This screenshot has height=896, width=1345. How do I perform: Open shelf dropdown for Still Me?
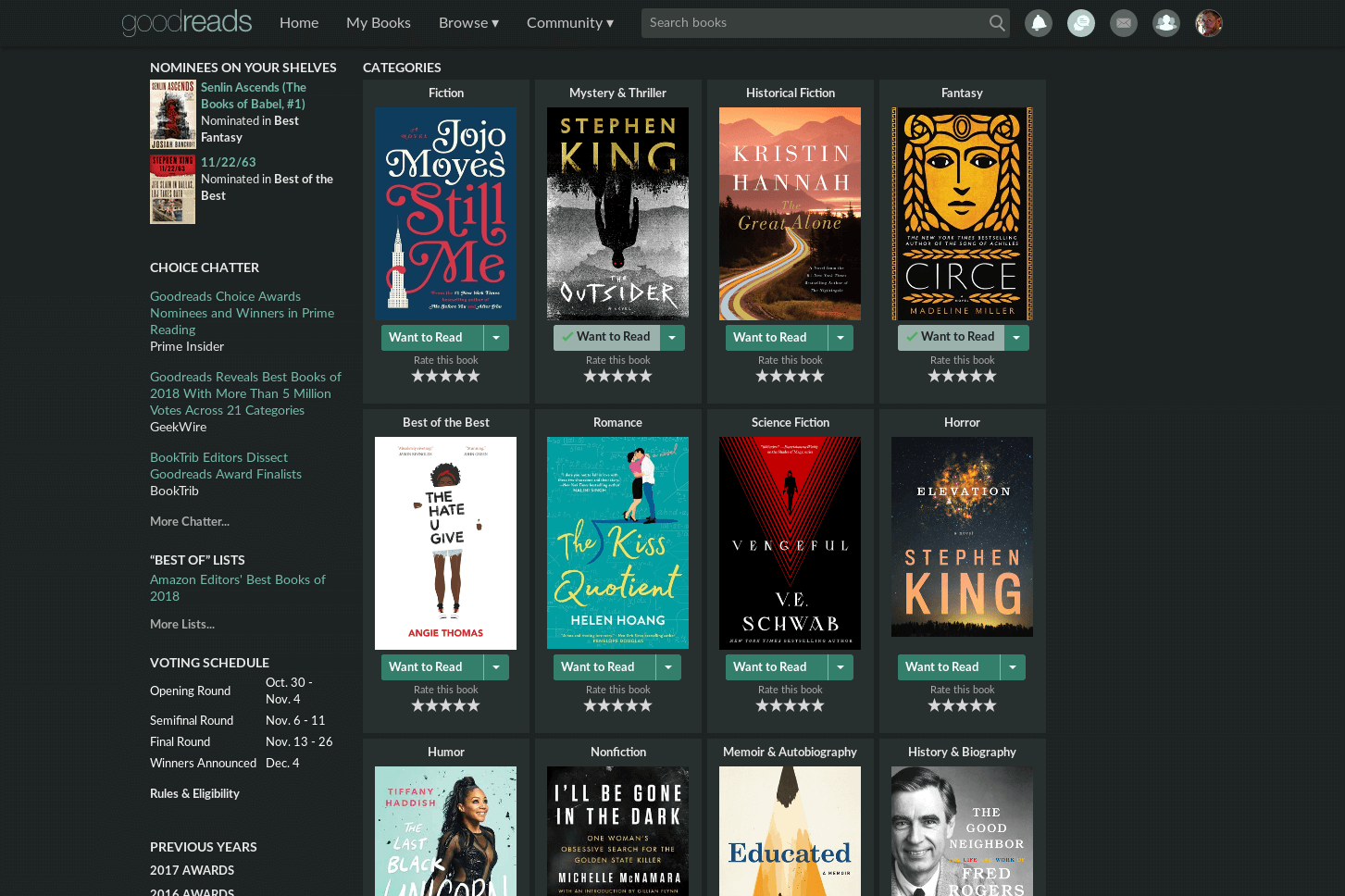point(496,338)
